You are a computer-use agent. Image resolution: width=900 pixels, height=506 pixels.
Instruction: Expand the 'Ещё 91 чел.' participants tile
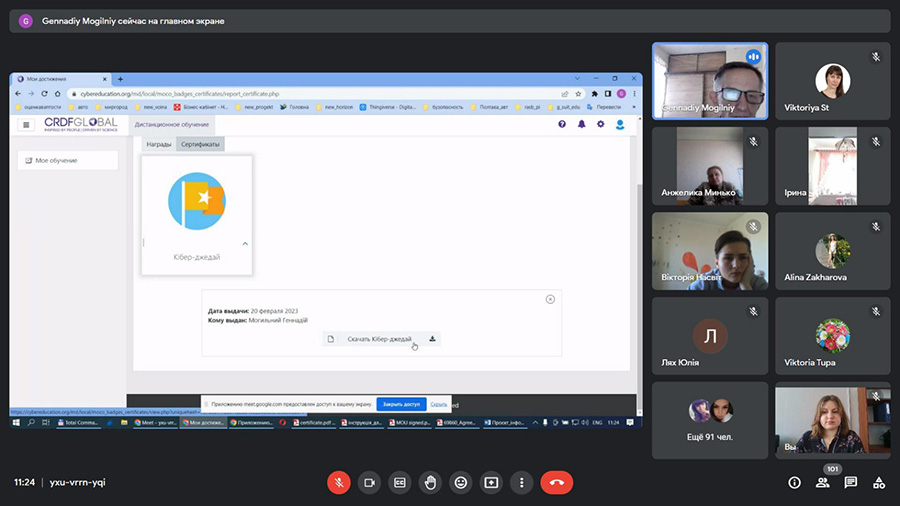[710, 420]
